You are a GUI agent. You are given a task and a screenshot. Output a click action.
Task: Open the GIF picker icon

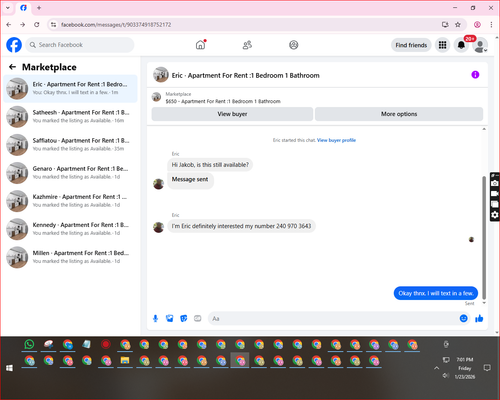pyautogui.click(x=198, y=318)
